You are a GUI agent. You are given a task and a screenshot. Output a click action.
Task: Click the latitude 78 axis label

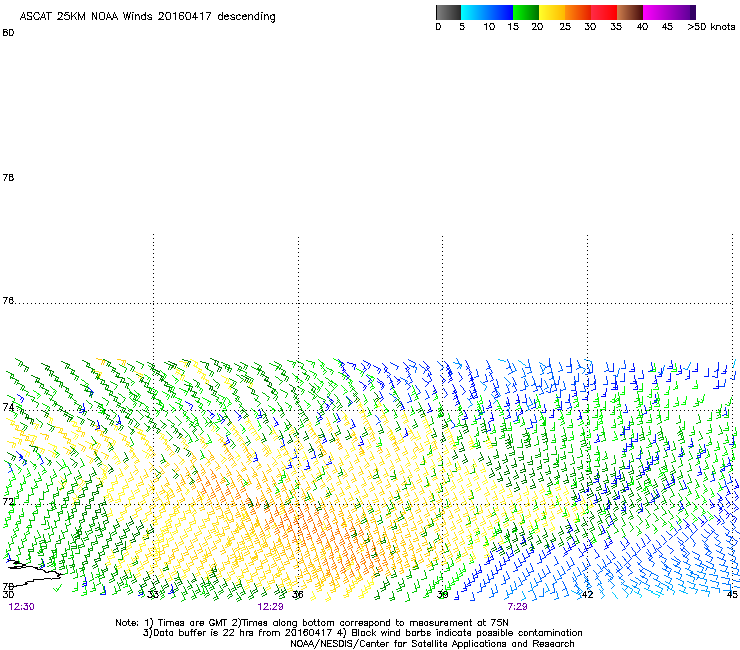(8, 177)
